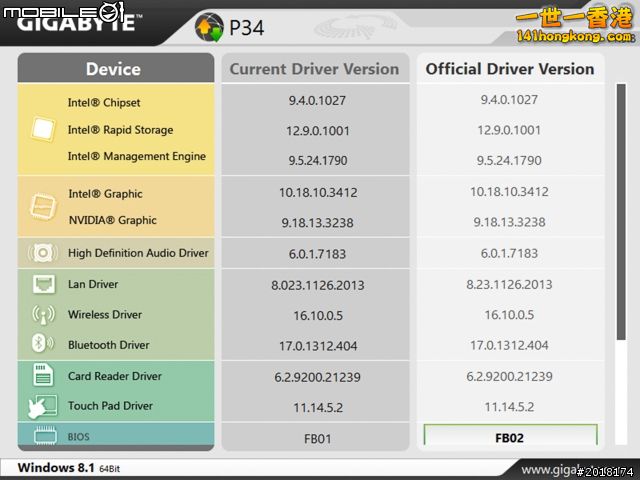
Task: Click current audio version 6.0.1.7183
Action: [x=317, y=254]
